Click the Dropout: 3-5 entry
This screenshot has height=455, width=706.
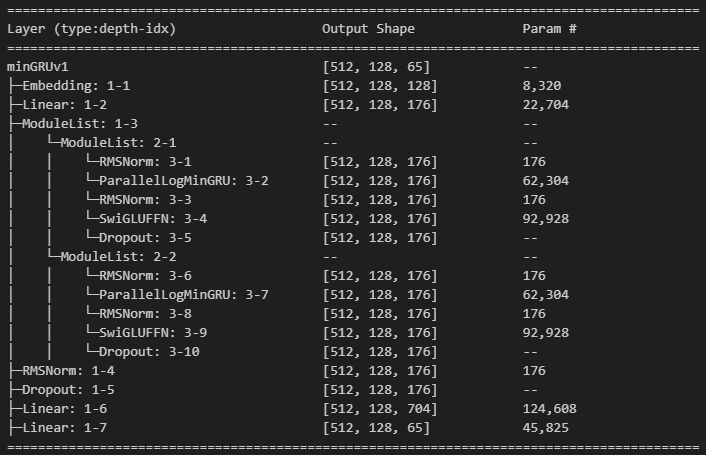pyautogui.click(x=145, y=238)
